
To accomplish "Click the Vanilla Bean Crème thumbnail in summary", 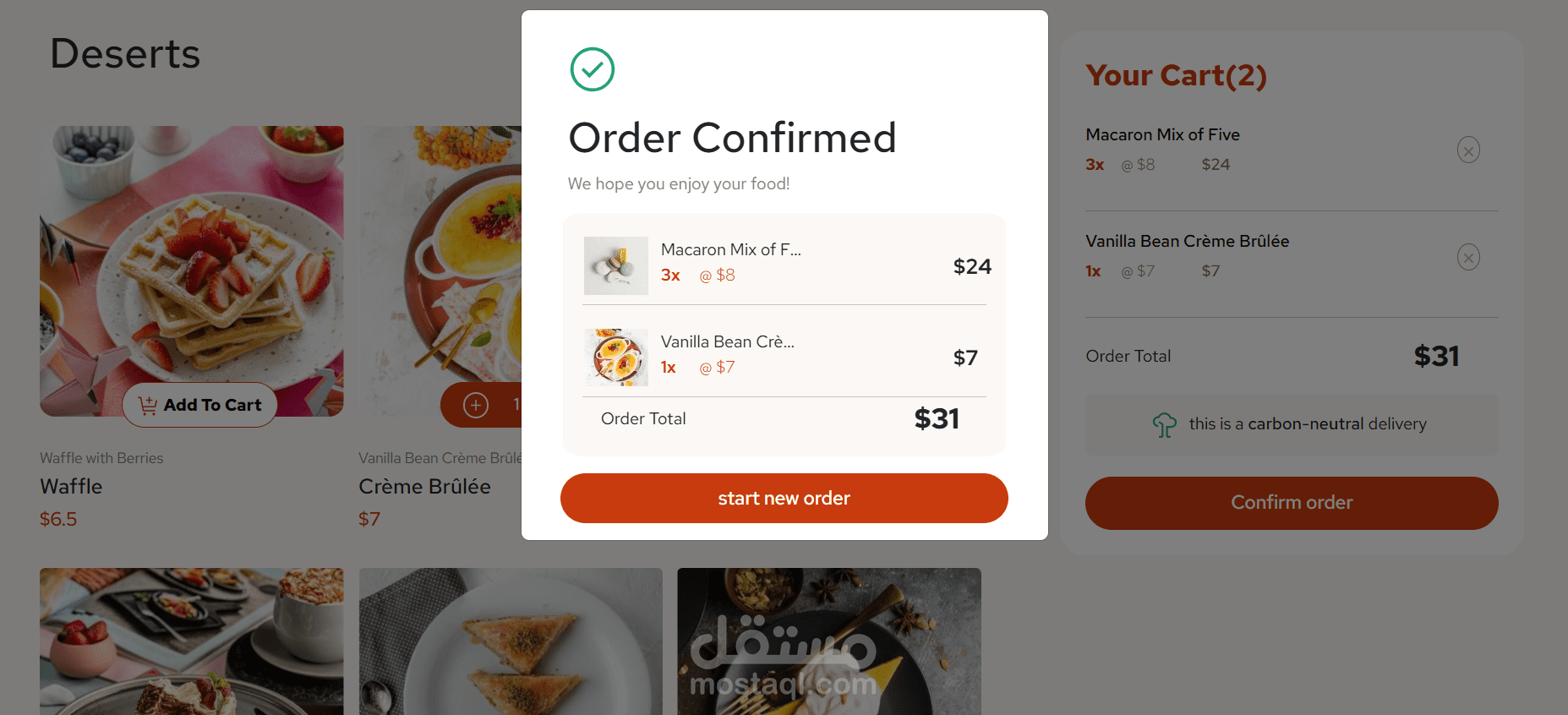I will pyautogui.click(x=616, y=357).
